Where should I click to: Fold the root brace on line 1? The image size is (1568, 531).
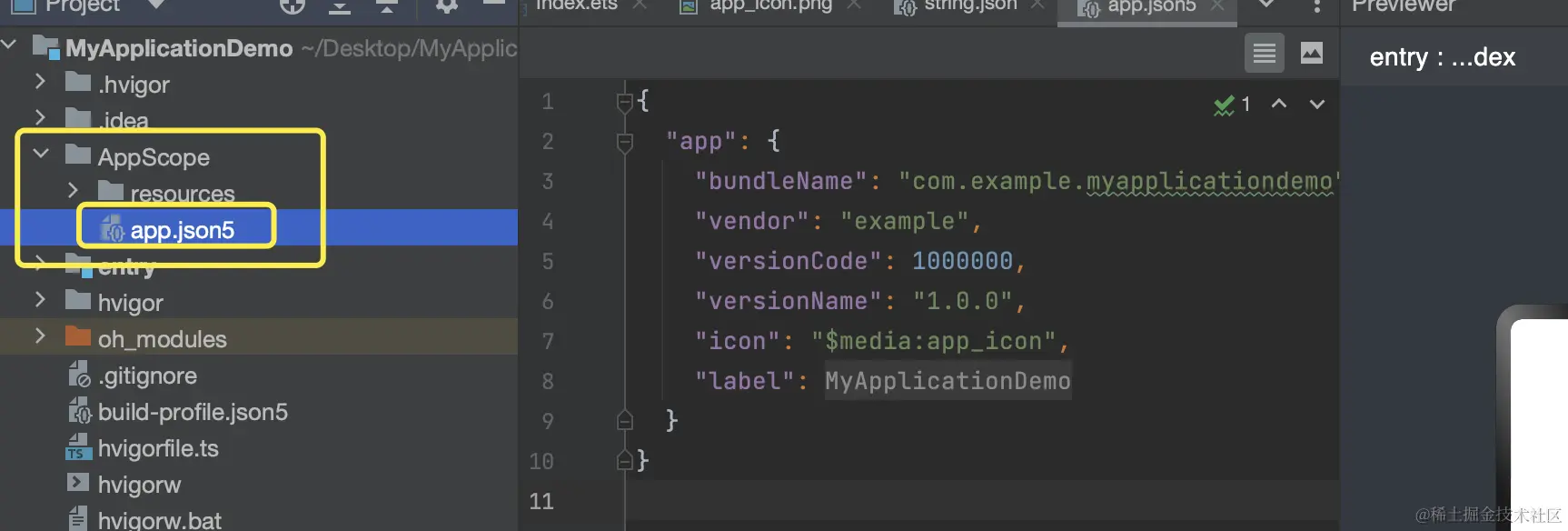pos(624,102)
